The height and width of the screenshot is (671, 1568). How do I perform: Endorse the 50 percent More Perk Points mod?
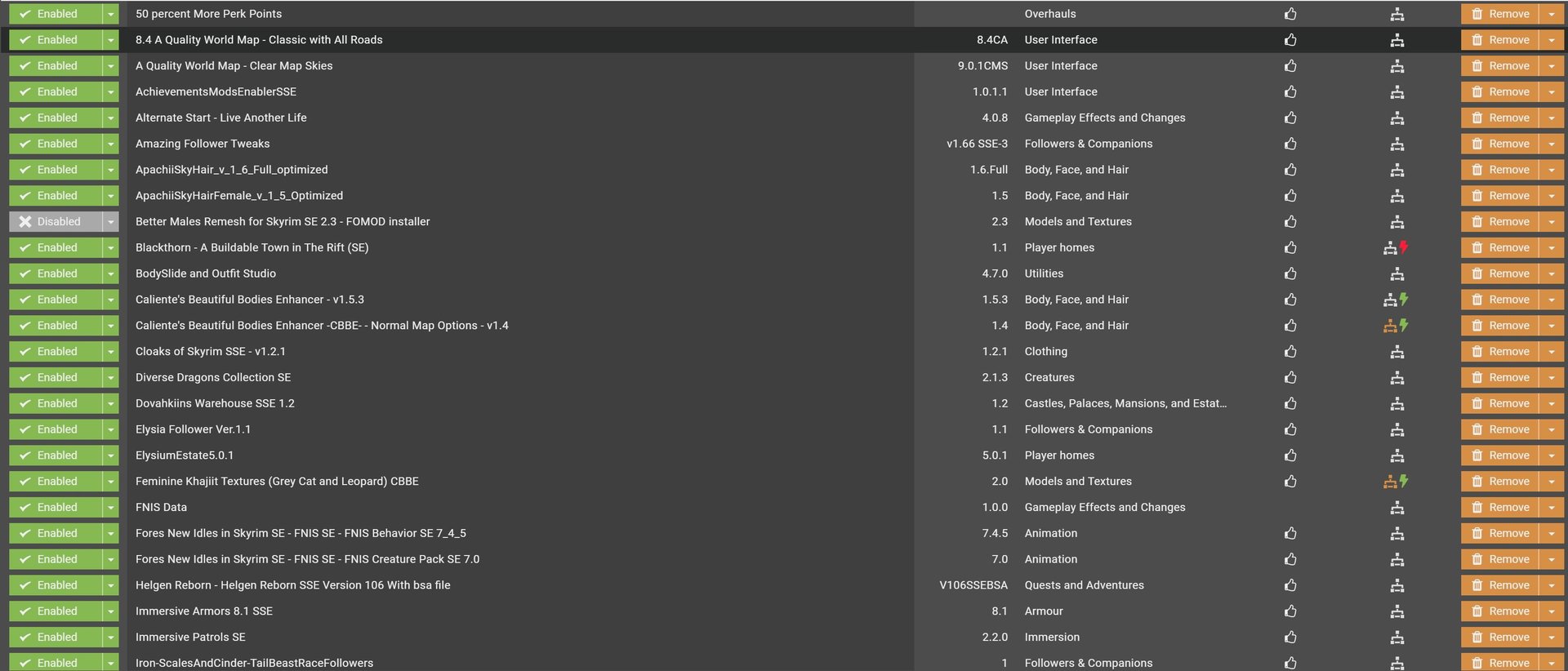point(1290,14)
